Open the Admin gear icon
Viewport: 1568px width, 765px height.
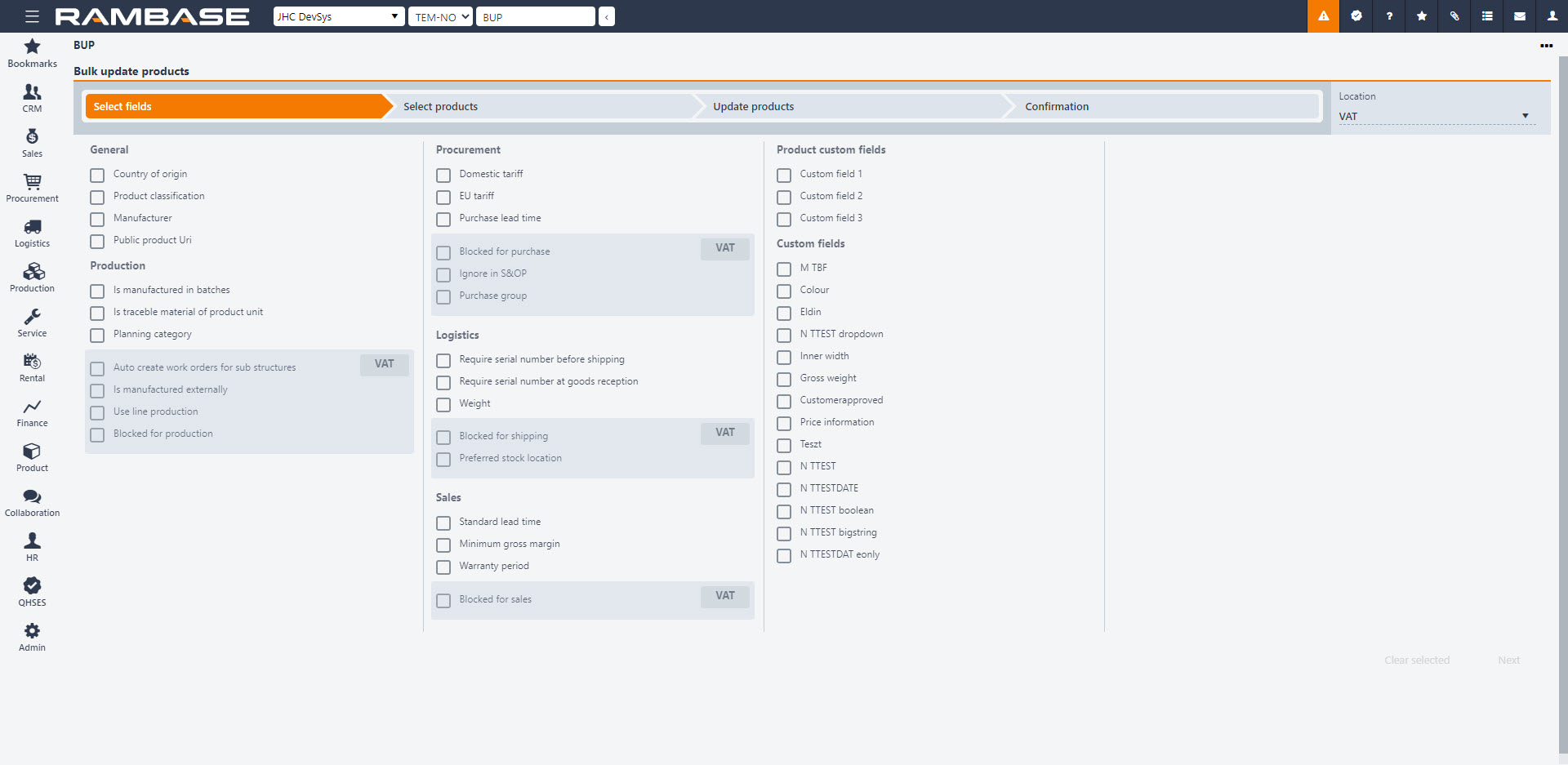(x=32, y=631)
